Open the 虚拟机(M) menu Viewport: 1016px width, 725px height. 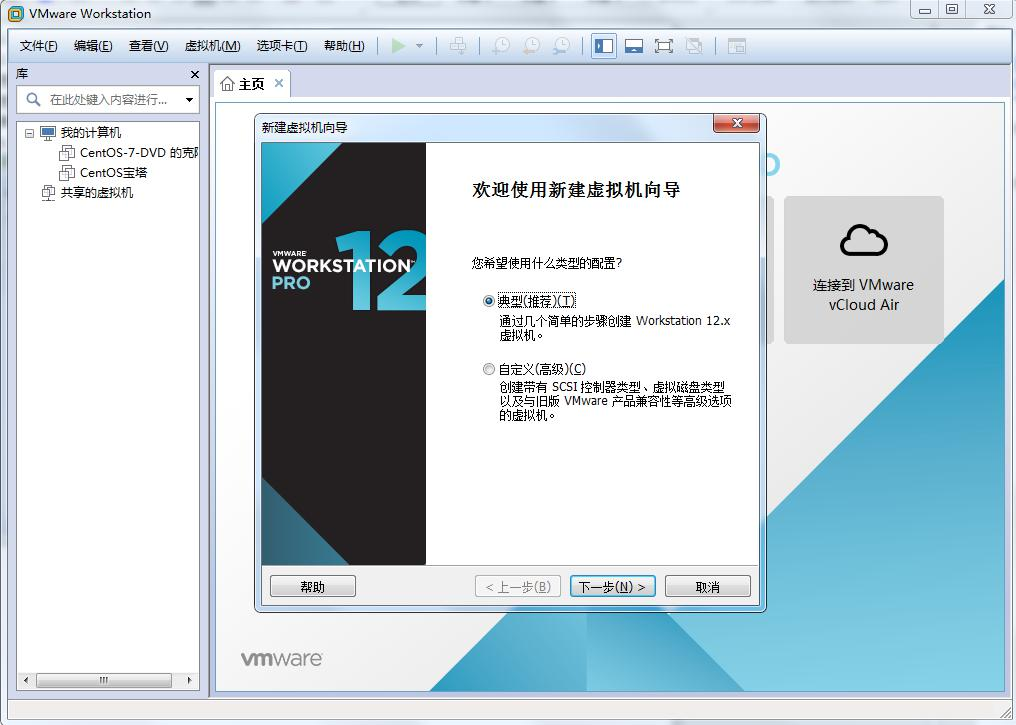point(213,46)
